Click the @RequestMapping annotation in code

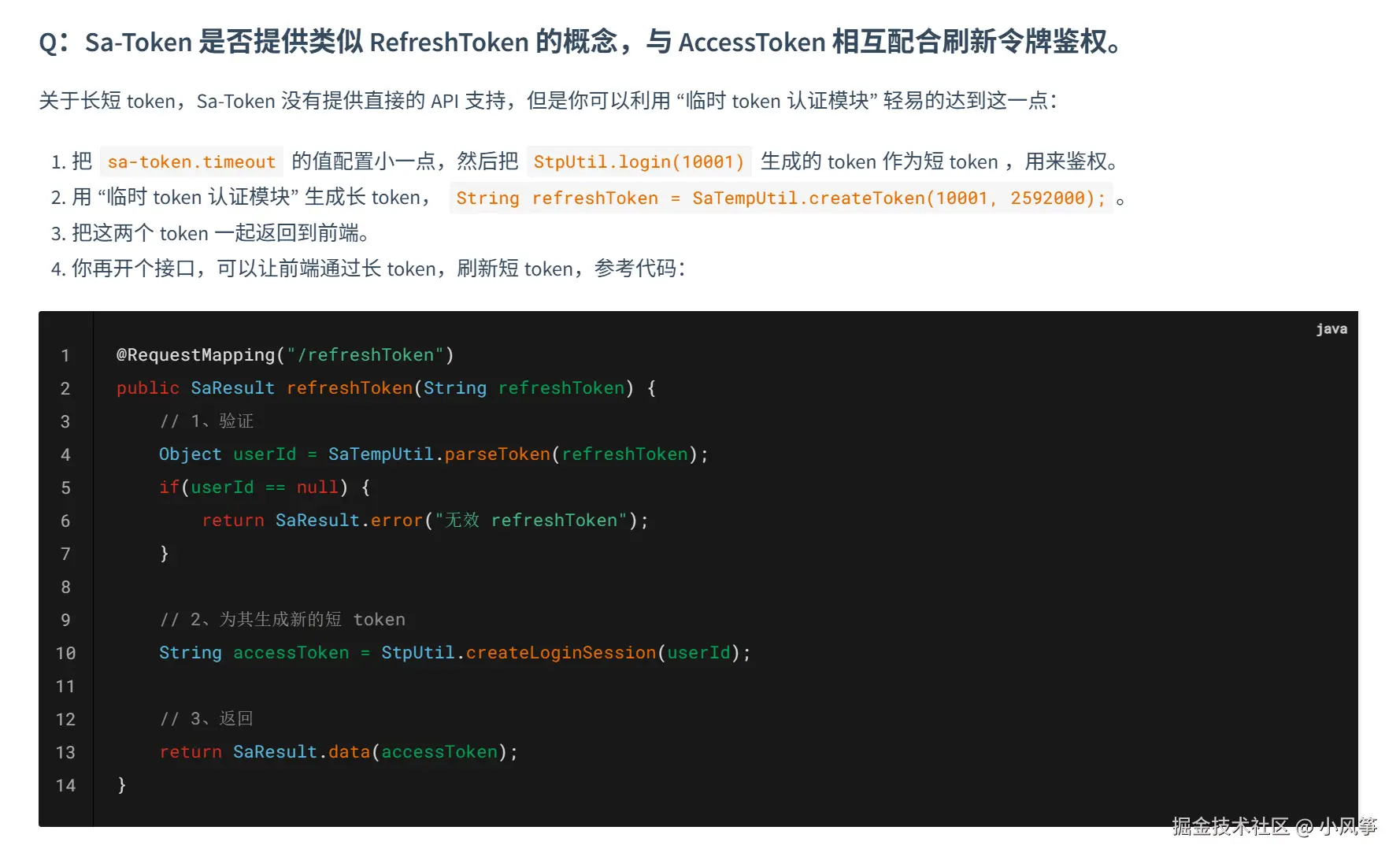click(195, 355)
